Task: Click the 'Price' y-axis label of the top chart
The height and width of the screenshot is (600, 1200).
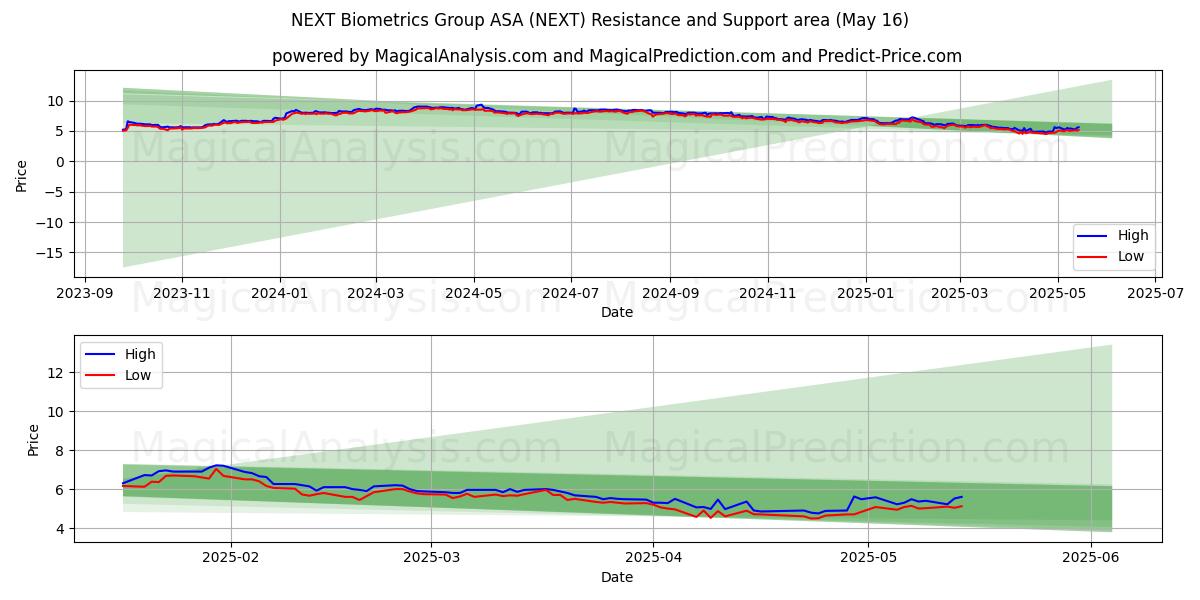Action: [x=22, y=175]
